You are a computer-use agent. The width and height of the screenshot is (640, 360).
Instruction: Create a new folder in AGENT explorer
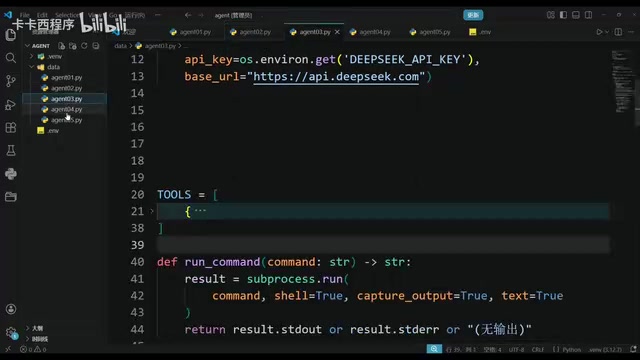(x=73, y=46)
